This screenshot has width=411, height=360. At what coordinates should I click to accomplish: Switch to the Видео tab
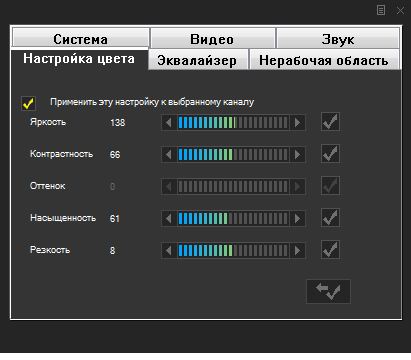pyautogui.click(x=213, y=38)
